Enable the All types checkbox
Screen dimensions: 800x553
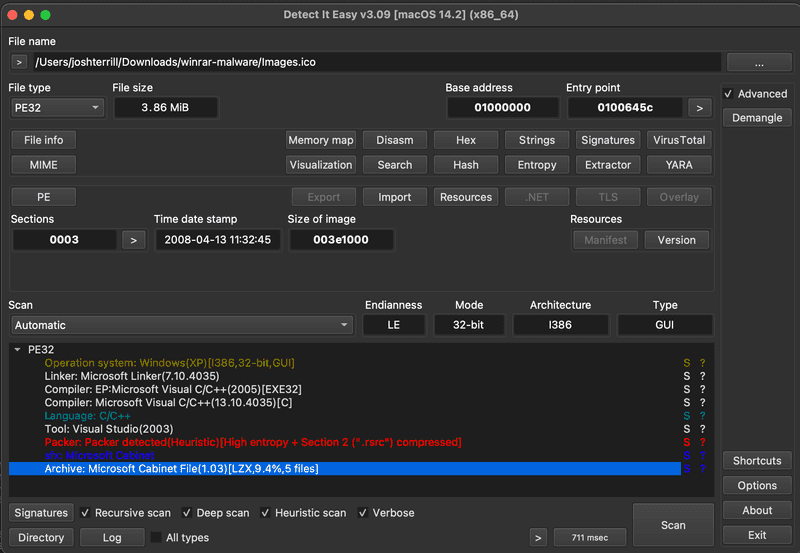156,538
